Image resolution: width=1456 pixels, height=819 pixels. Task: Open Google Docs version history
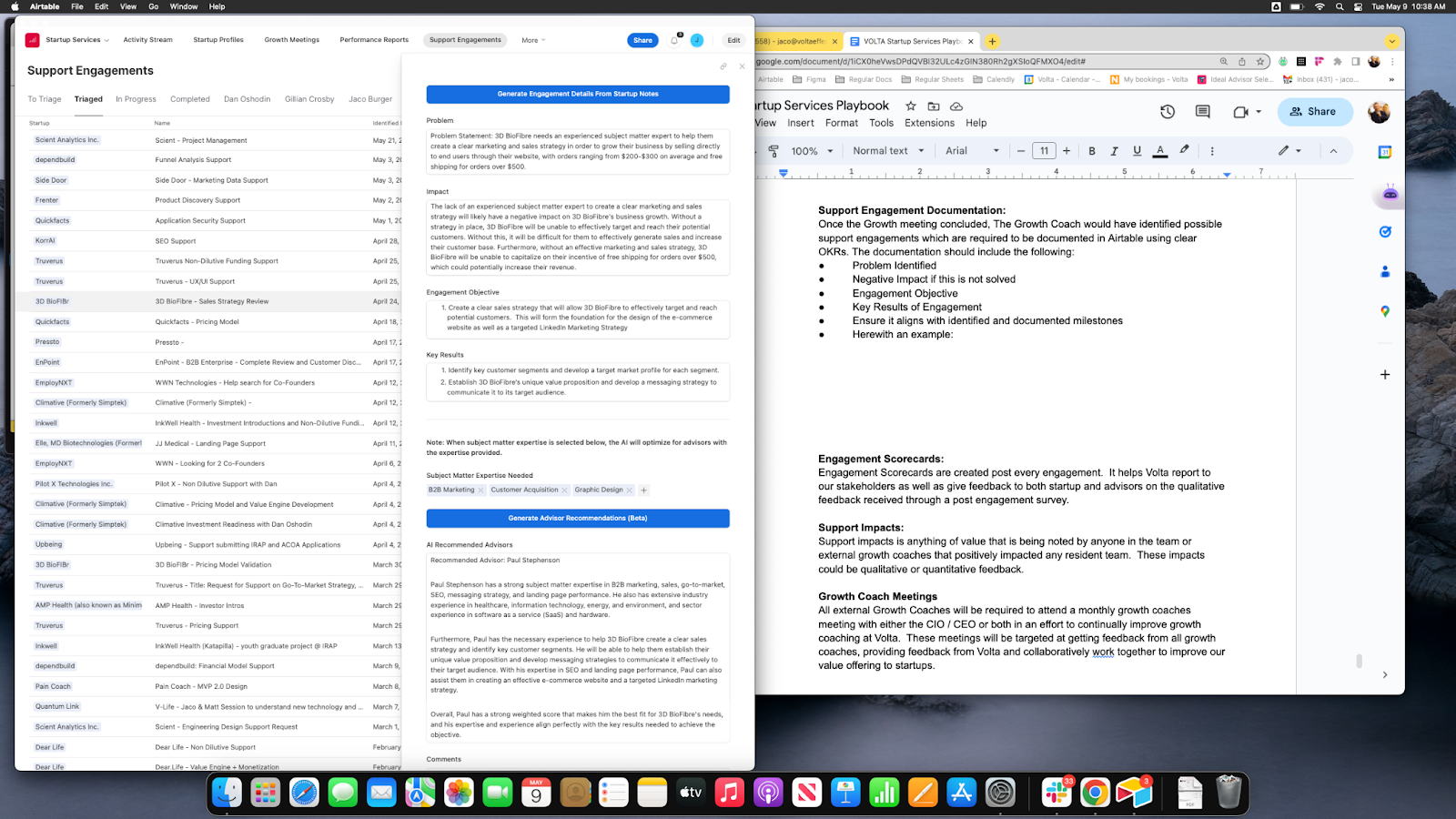1168,112
